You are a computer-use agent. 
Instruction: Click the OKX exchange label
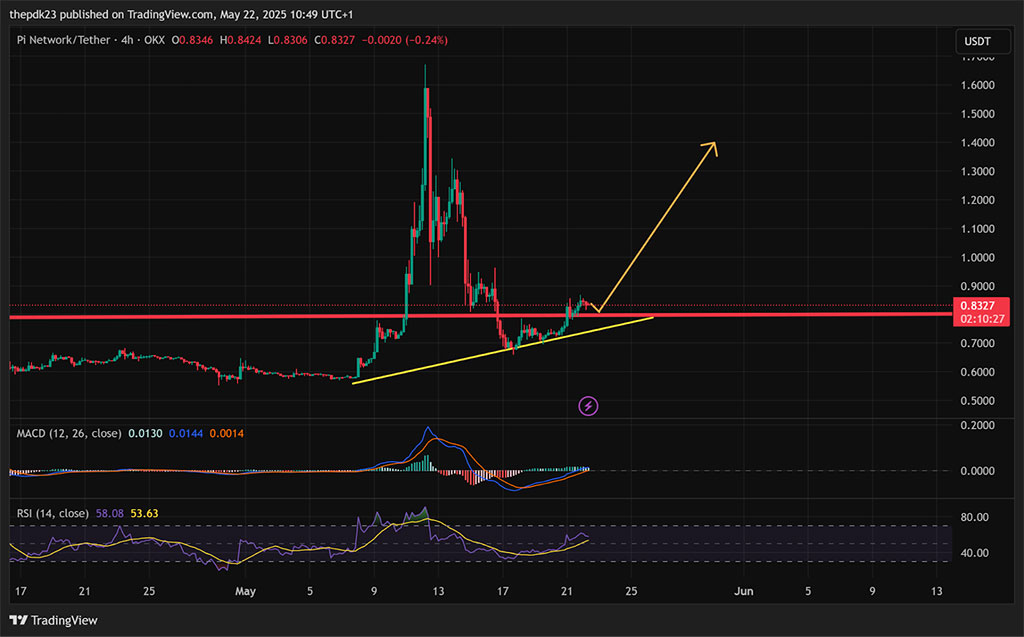154,40
